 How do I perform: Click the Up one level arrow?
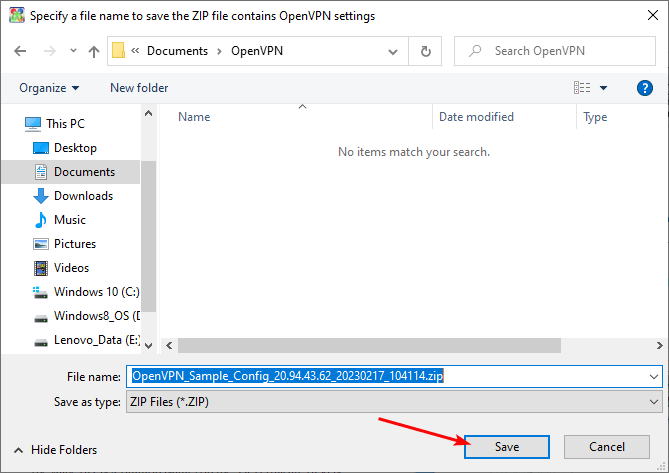(x=93, y=51)
